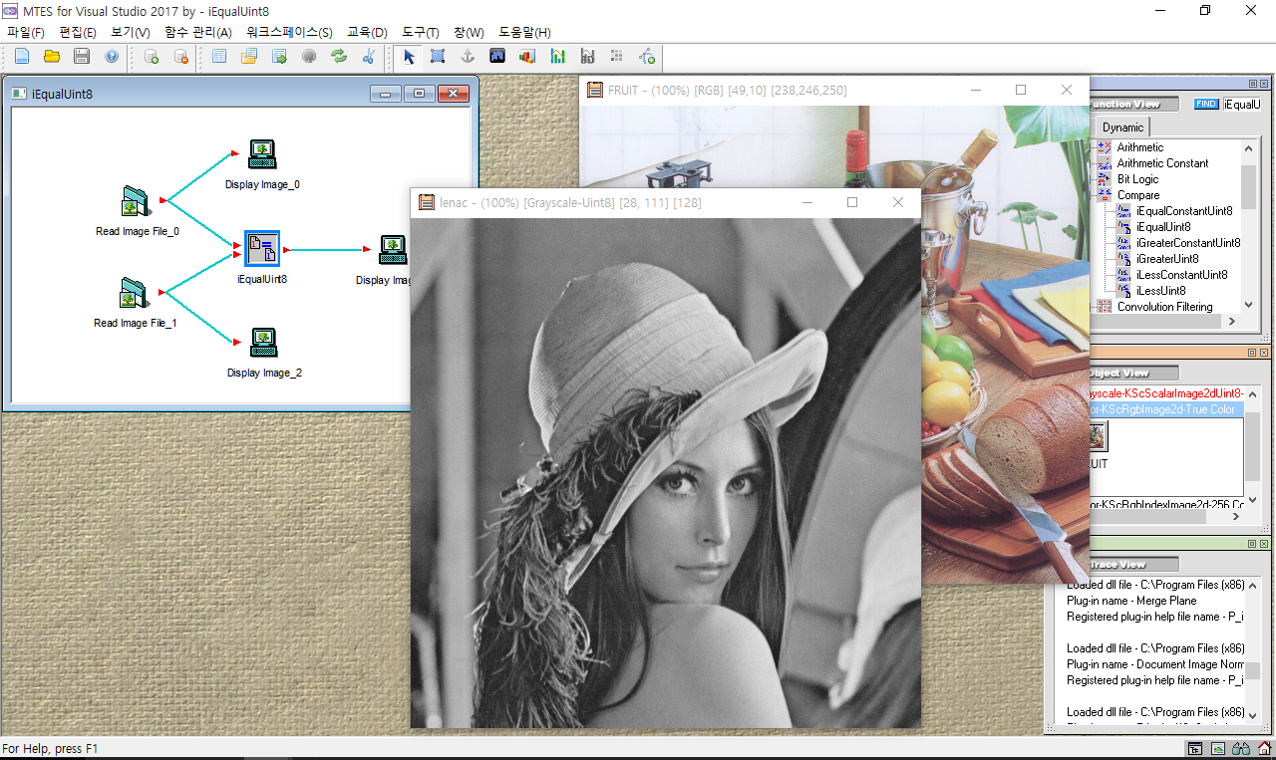Click the scissors cut toolbar icon
The image size is (1276, 760).
(368, 57)
